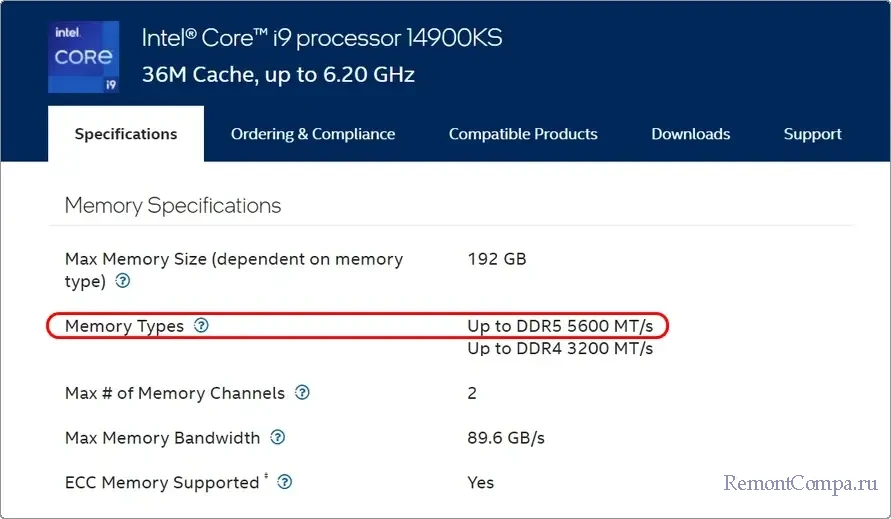Screen dimensions: 891x519
Task: Open help icon next to Max Memory Size
Action: pyautogui.click(x=123, y=282)
